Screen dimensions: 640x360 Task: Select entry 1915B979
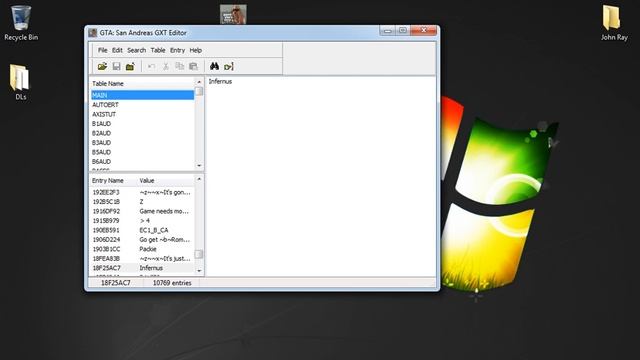click(106, 220)
